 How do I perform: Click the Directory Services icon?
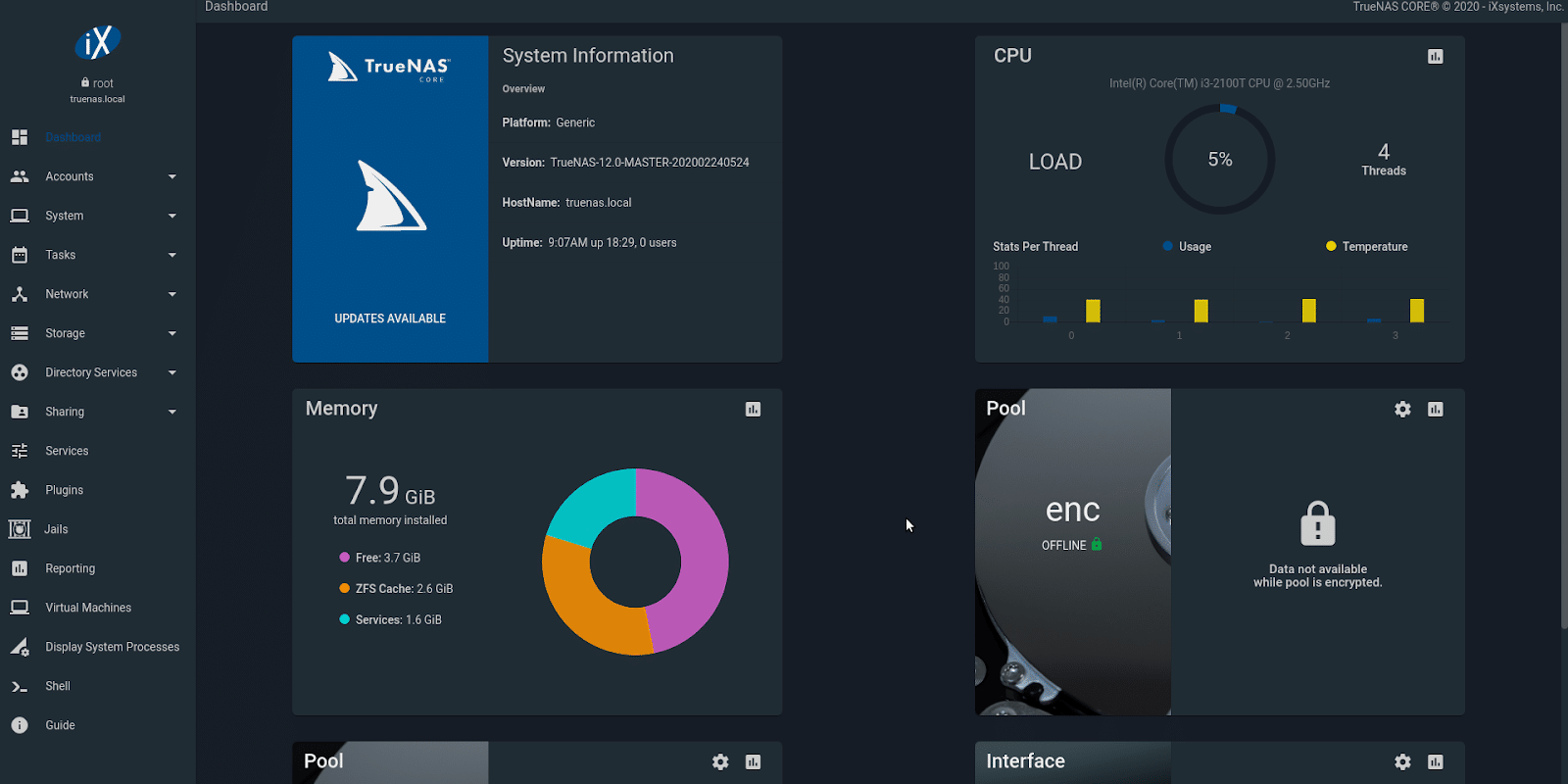click(20, 372)
